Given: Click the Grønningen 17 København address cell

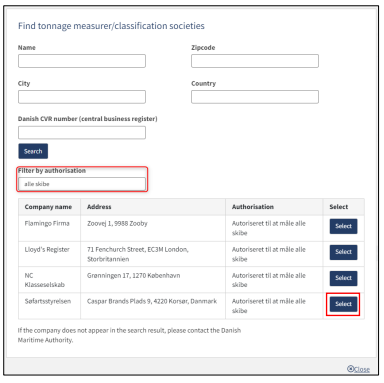Looking at the screenshot, I should point(133,276).
